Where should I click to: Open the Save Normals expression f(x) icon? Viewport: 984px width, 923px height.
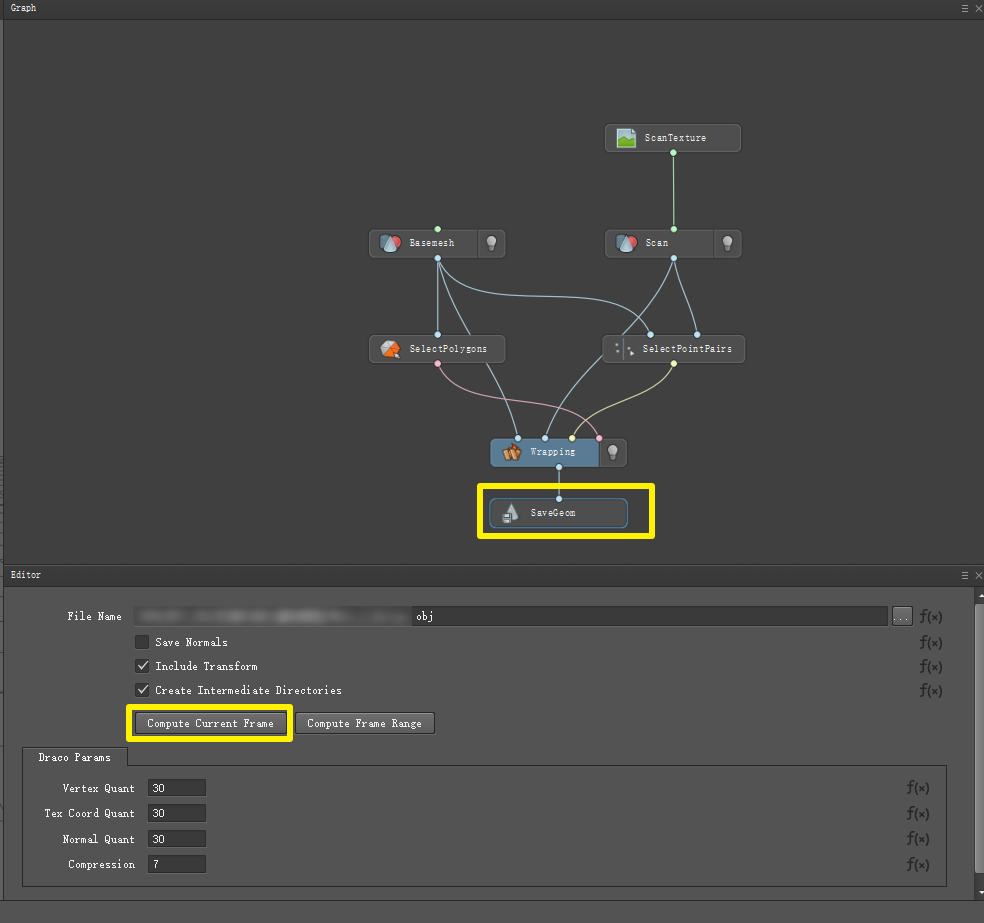tap(931, 643)
